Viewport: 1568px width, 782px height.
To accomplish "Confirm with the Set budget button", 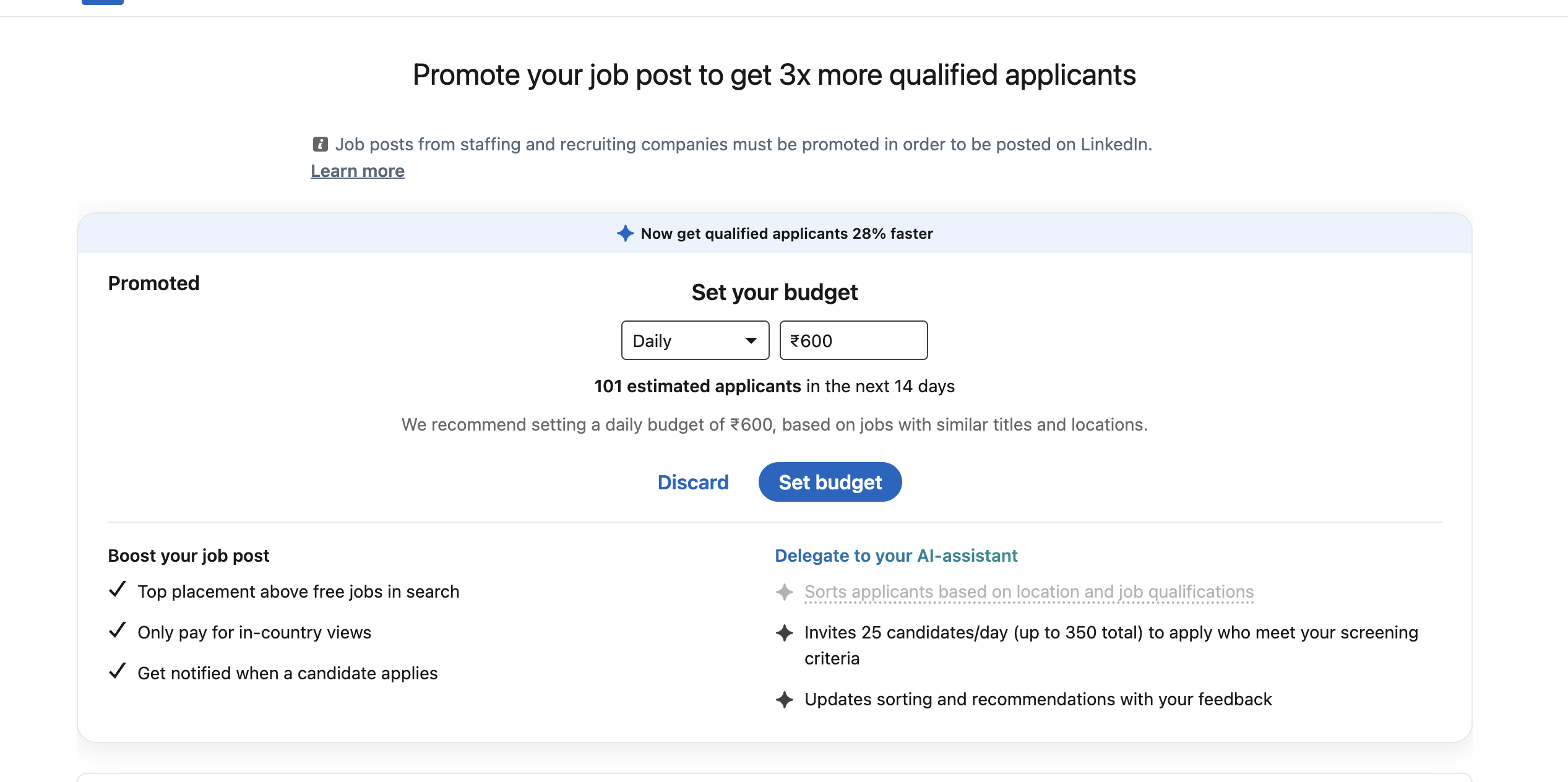I will click(830, 482).
